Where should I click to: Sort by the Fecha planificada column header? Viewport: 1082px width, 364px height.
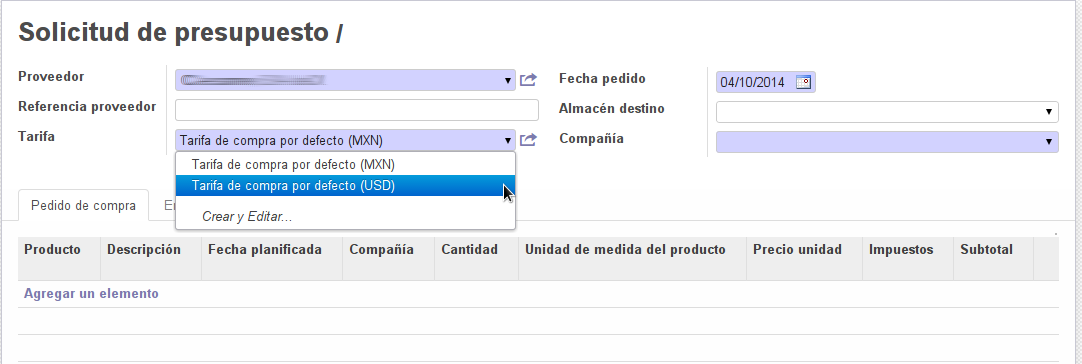pyautogui.click(x=264, y=250)
